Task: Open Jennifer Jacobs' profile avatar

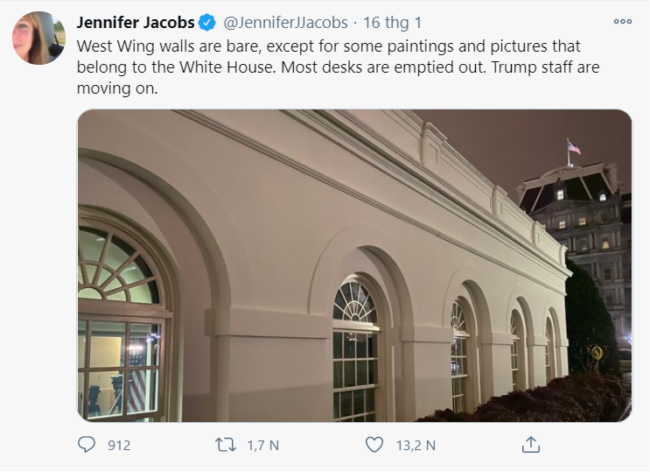Action: click(x=39, y=38)
